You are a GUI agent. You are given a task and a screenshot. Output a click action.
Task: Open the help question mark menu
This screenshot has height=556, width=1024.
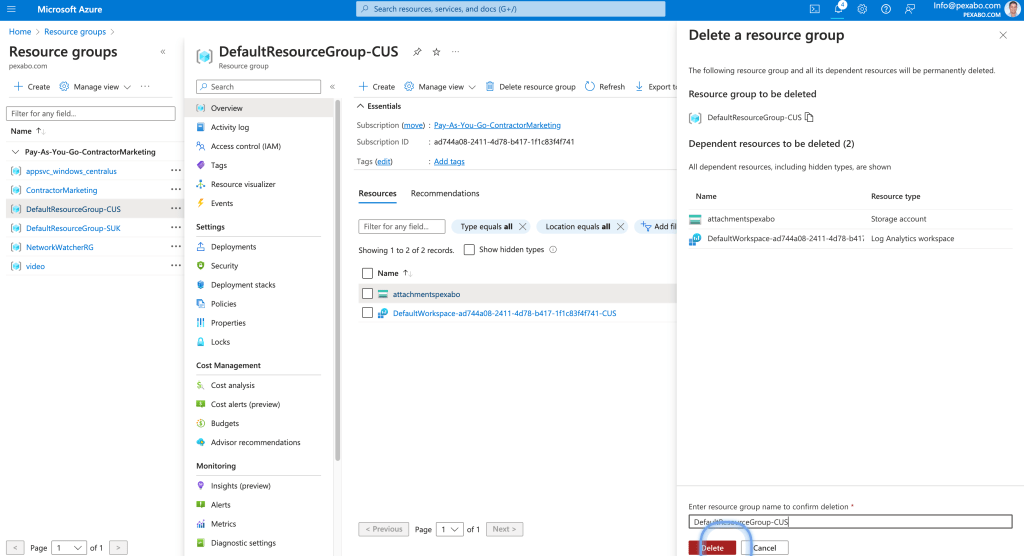pos(886,9)
